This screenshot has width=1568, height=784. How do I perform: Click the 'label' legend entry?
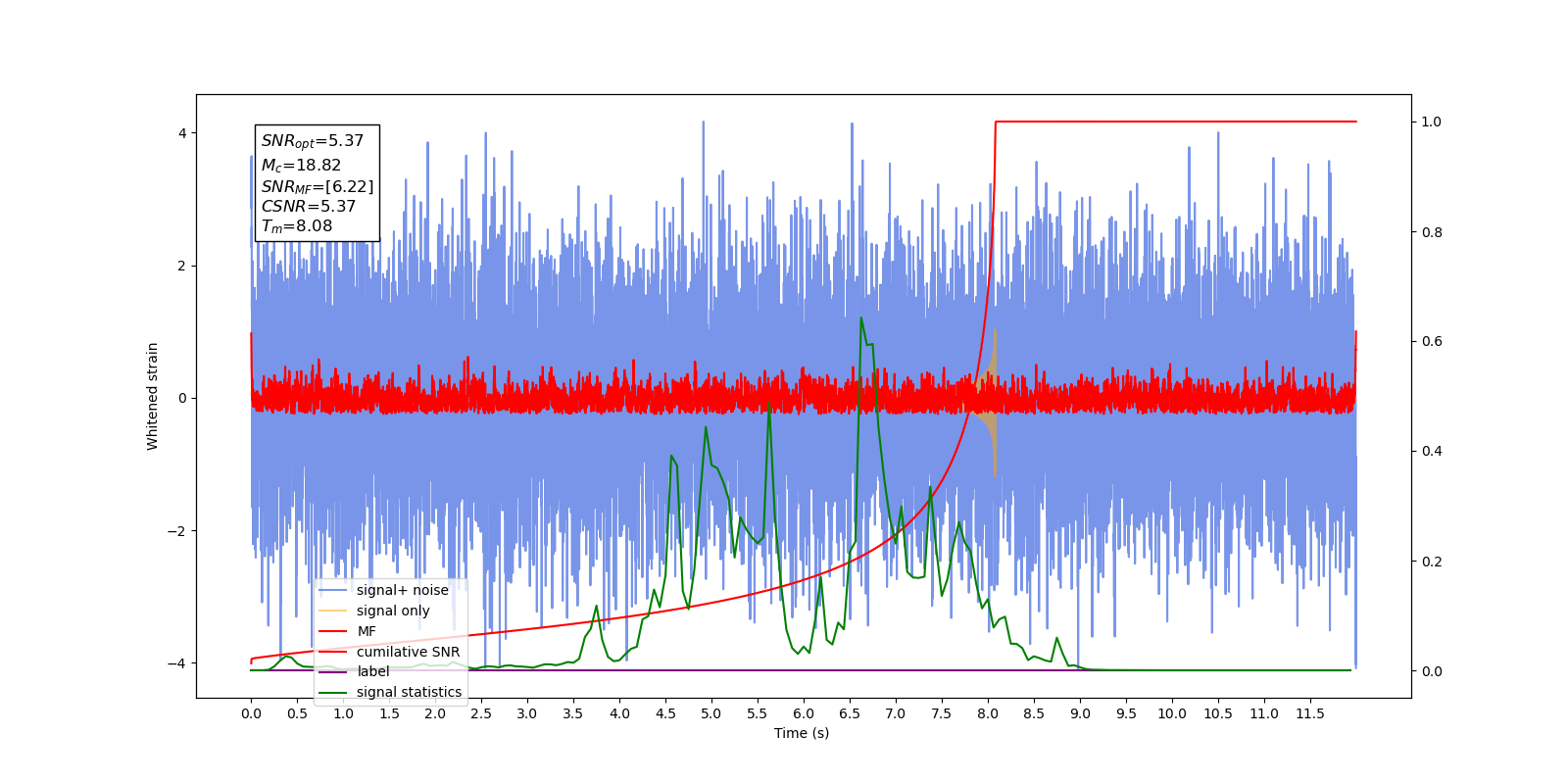[355, 671]
